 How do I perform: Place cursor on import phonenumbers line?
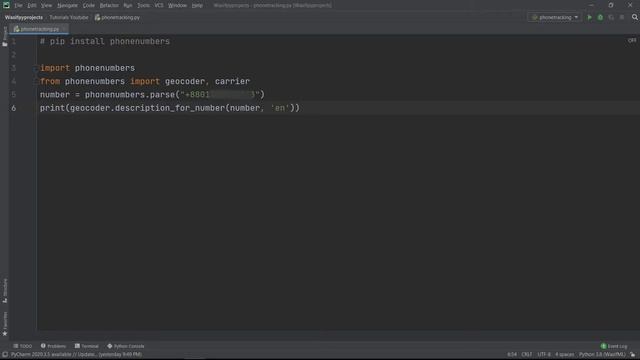[x=87, y=68]
